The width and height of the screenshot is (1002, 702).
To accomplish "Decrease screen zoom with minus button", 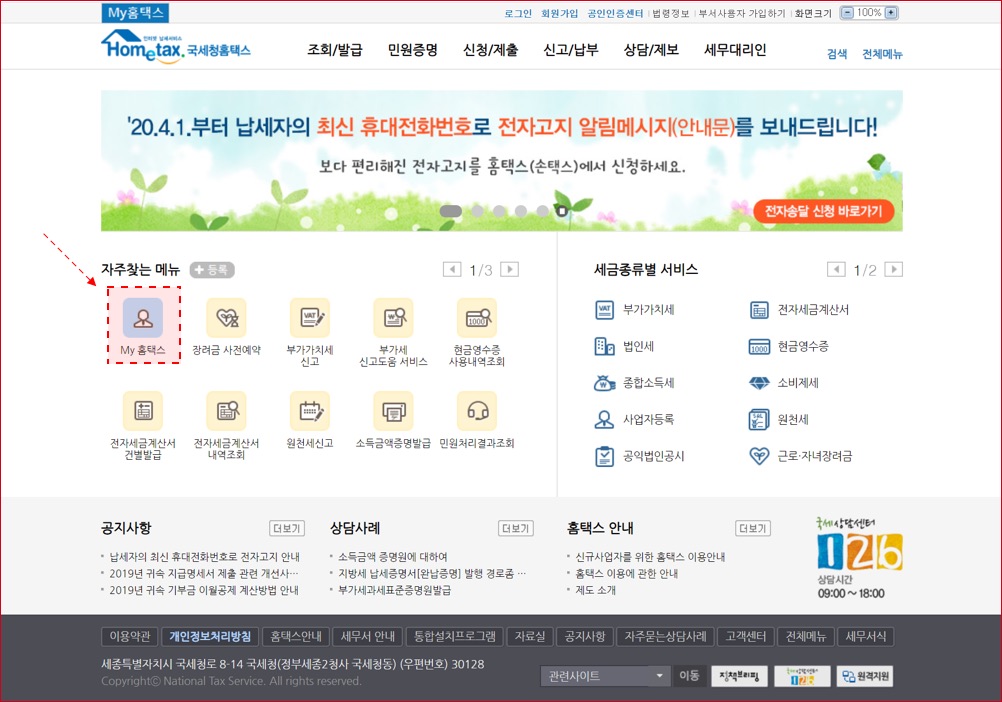I will click(847, 13).
